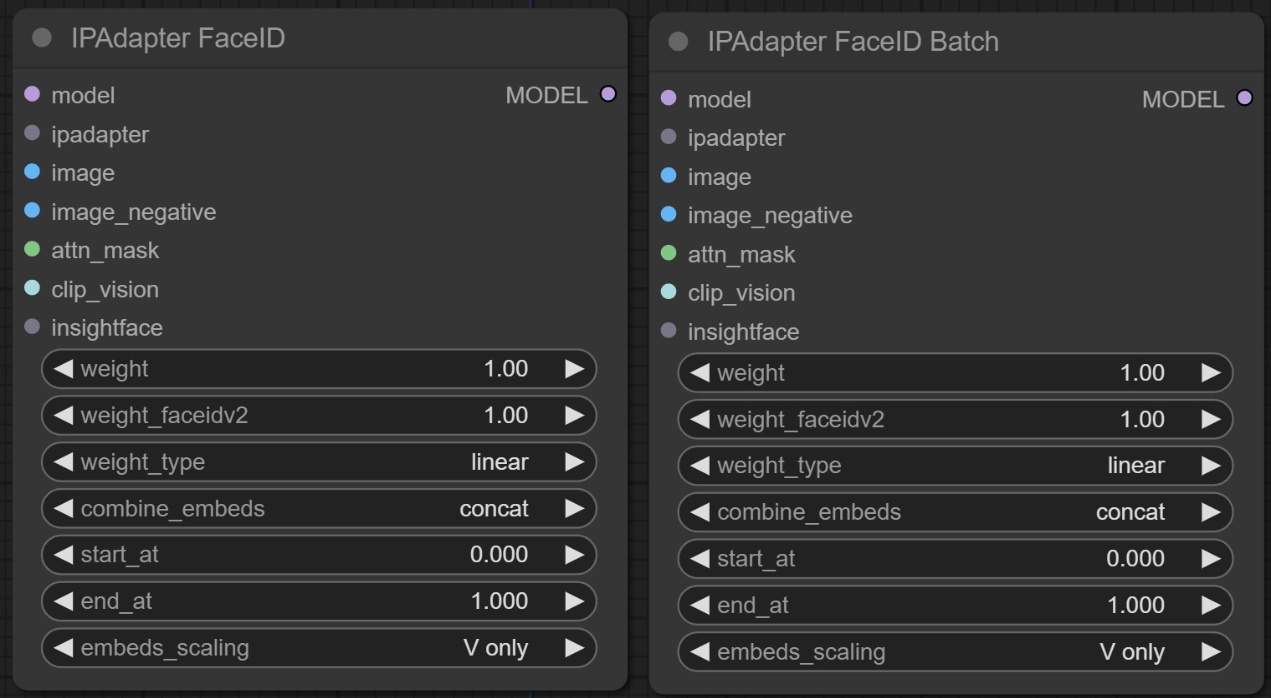Click the MODEL output socket on IPAdapter FaceID

coord(607,95)
